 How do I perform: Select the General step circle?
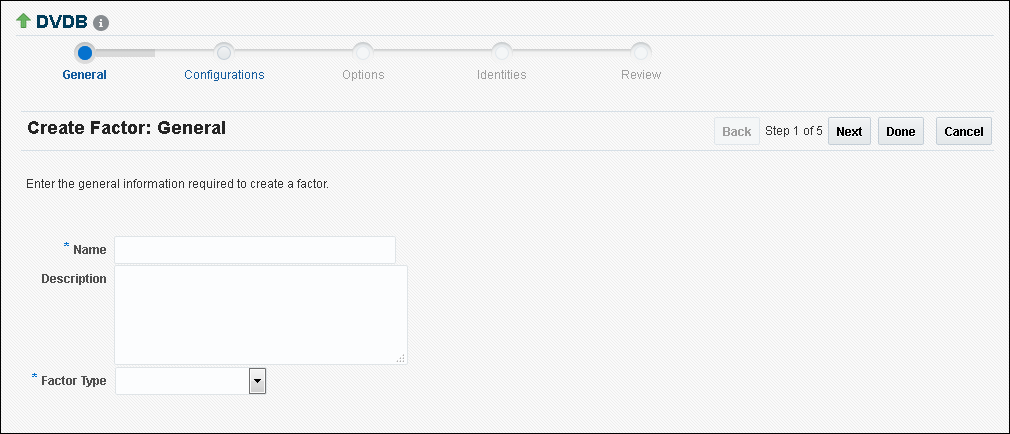click(85, 51)
